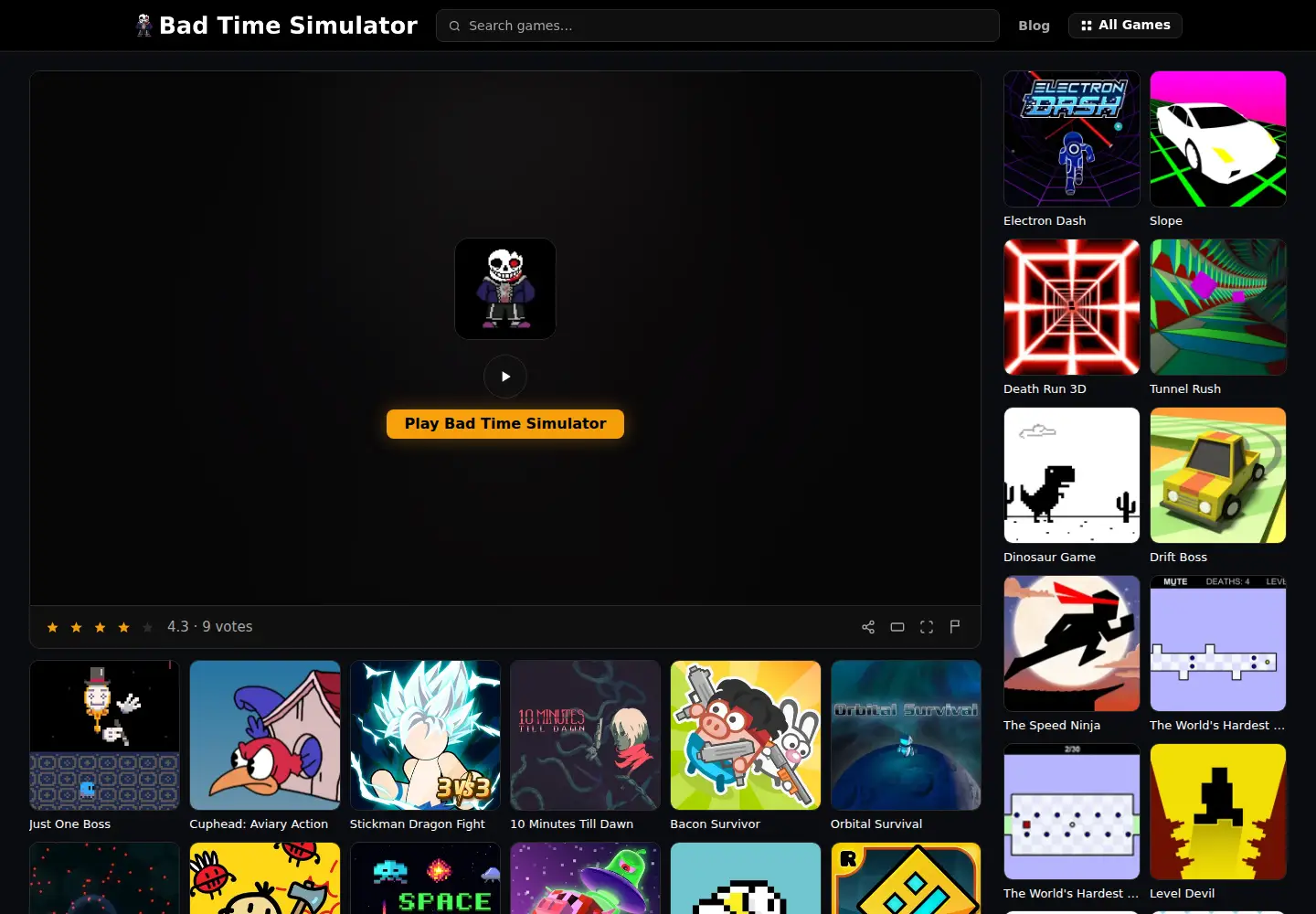The image size is (1316, 914).
Task: Click the Cuphead: Aviary Action title text
Action: coord(259,824)
